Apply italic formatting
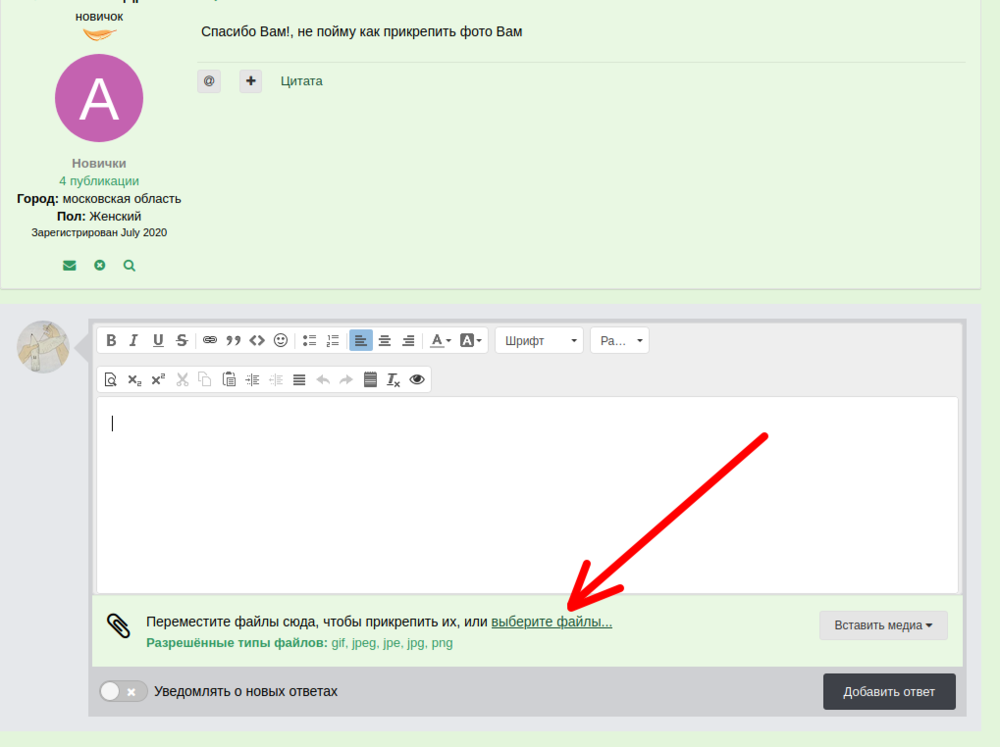 click(x=134, y=340)
